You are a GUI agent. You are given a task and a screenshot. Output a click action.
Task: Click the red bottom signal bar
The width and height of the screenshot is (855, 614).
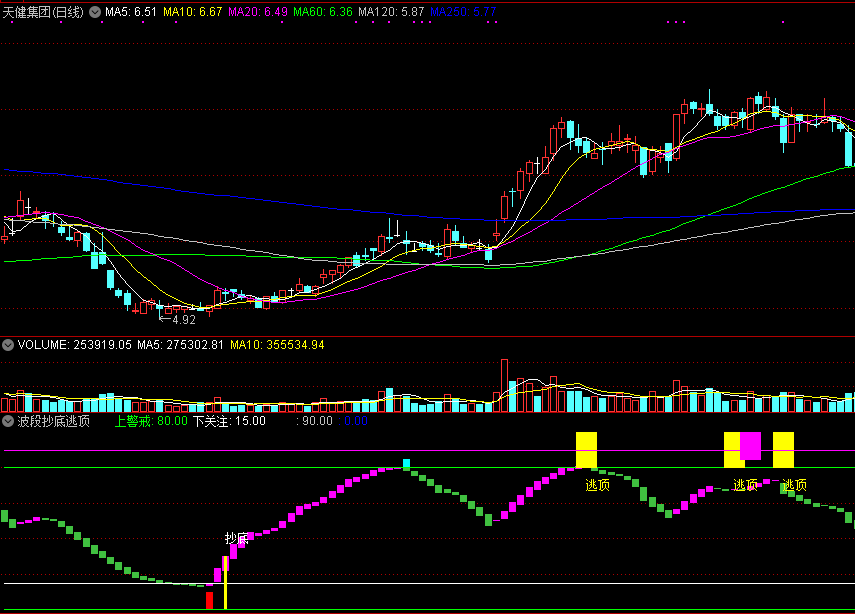coord(209,600)
